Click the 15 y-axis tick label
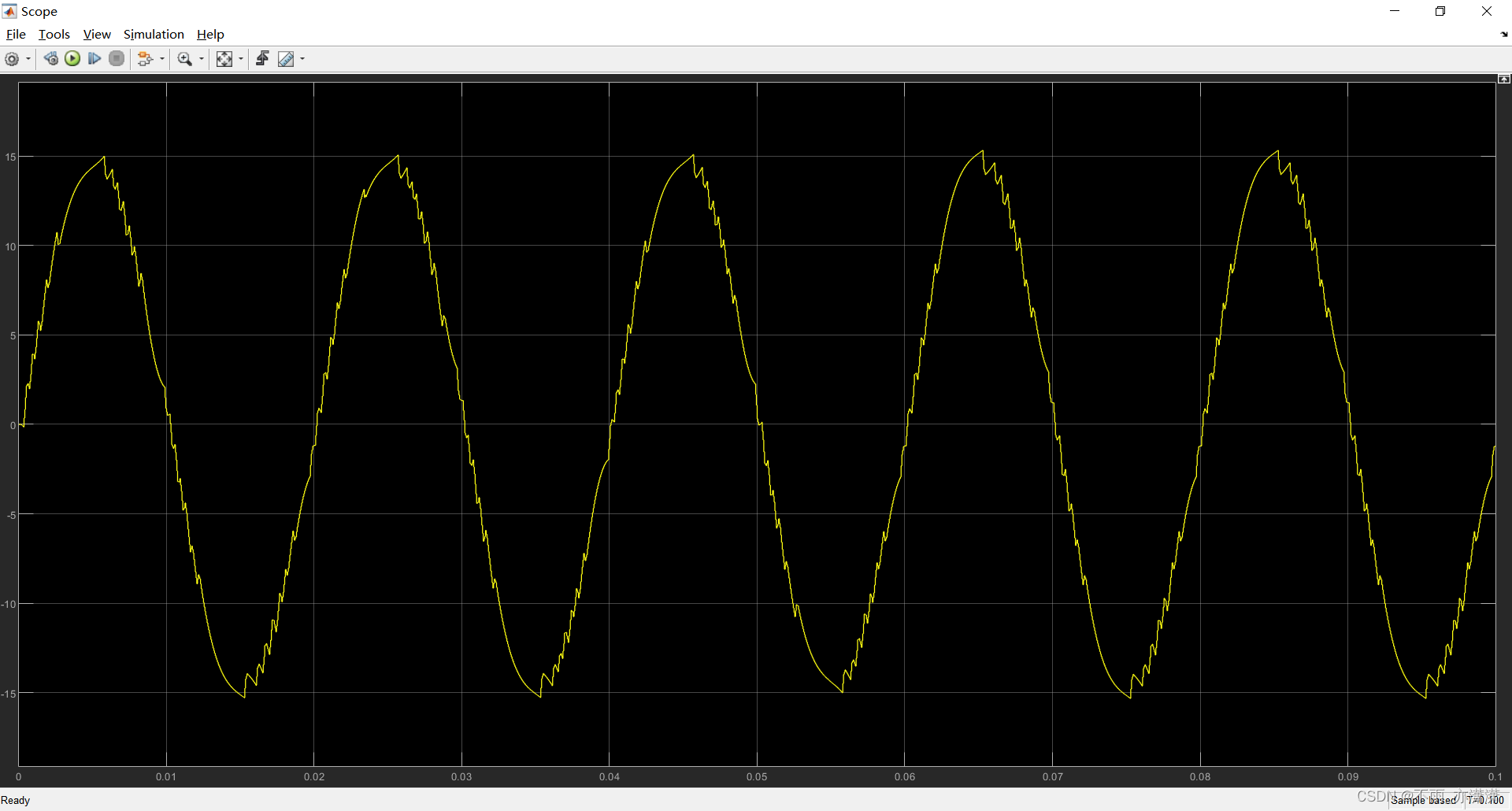This screenshot has width=1512, height=811. click(x=10, y=157)
